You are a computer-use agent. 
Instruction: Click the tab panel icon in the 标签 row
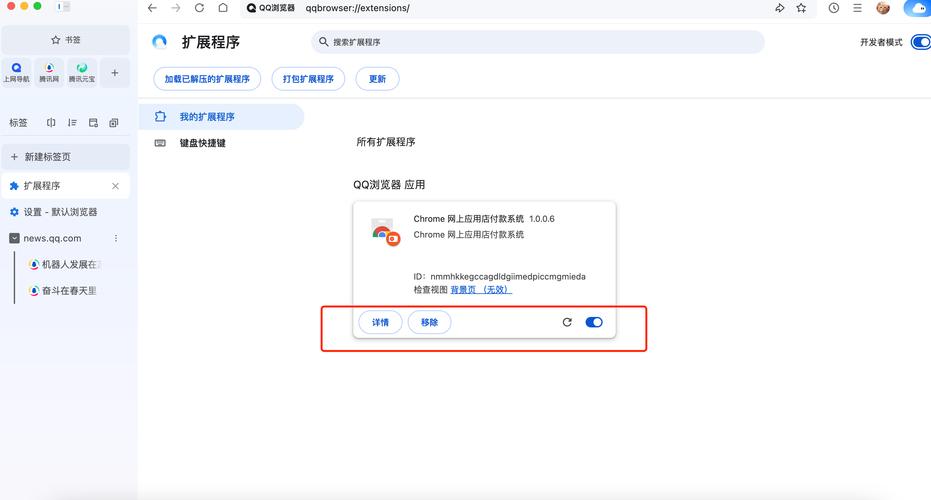click(93, 122)
